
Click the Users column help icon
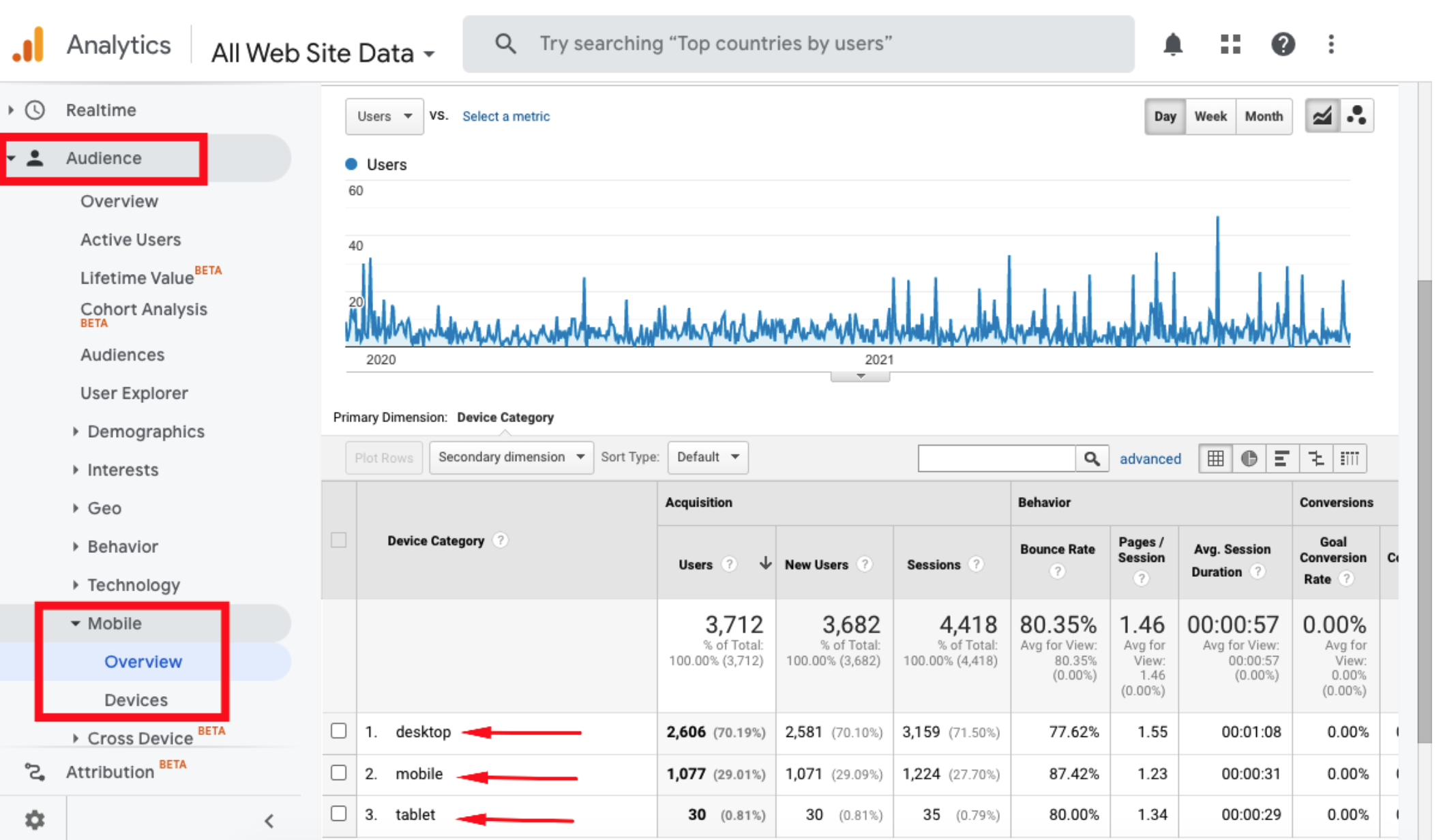point(729,565)
